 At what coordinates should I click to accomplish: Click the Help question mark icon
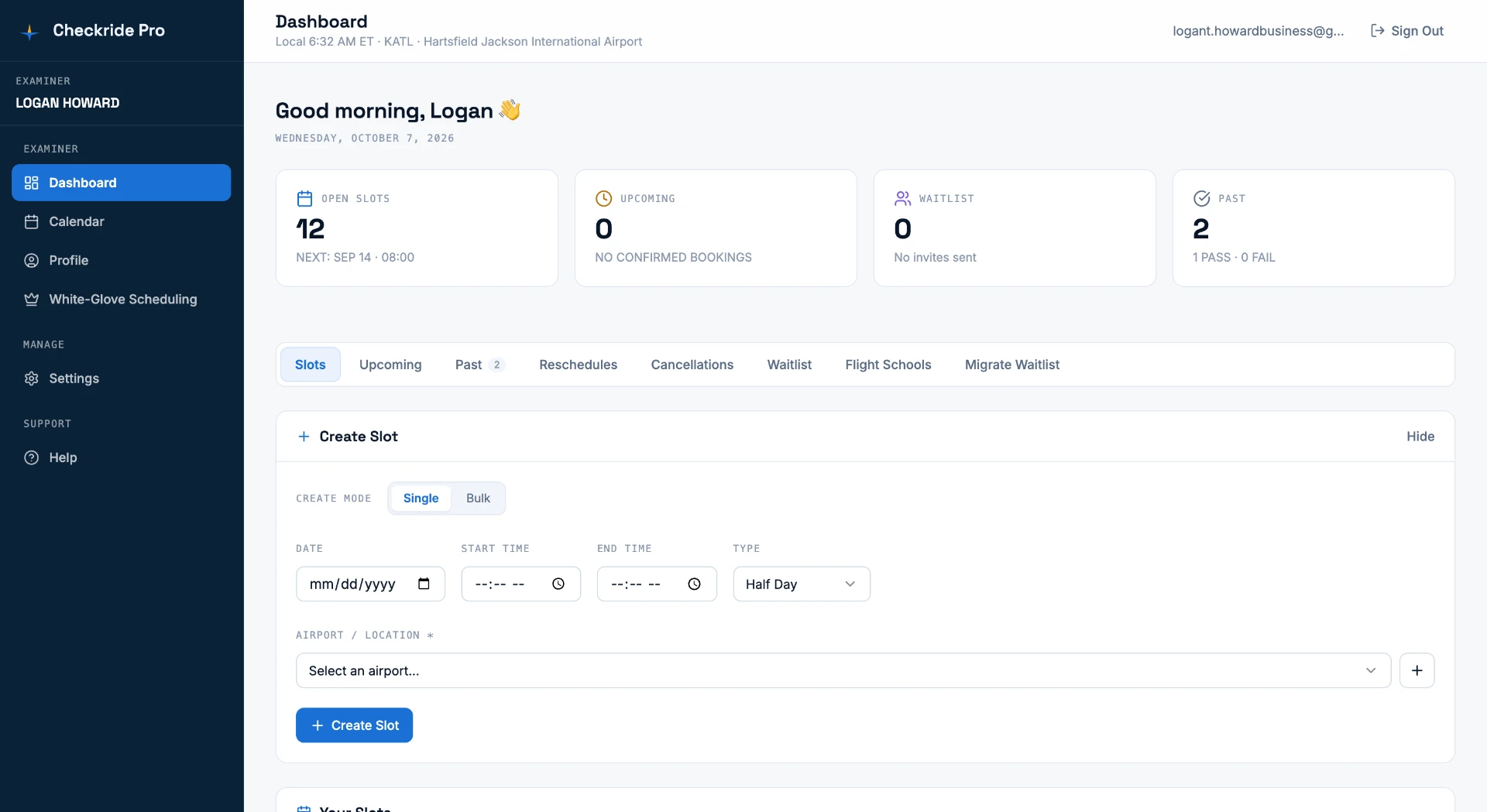coord(31,457)
